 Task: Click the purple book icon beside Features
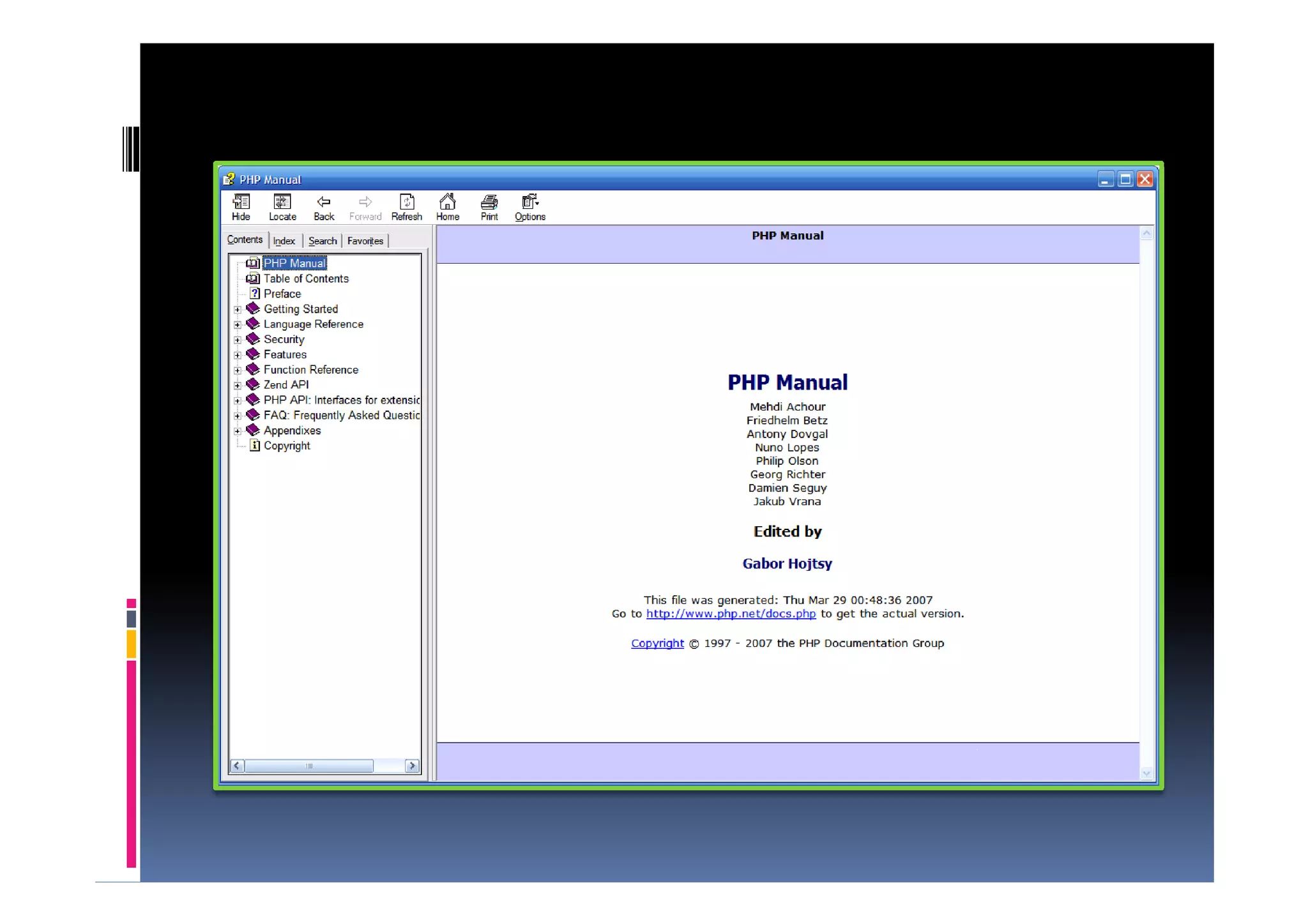[253, 354]
